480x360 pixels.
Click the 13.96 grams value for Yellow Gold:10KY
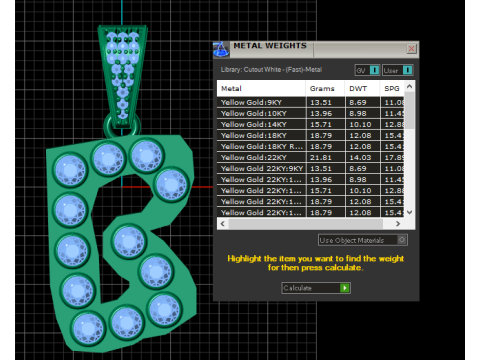coord(321,113)
